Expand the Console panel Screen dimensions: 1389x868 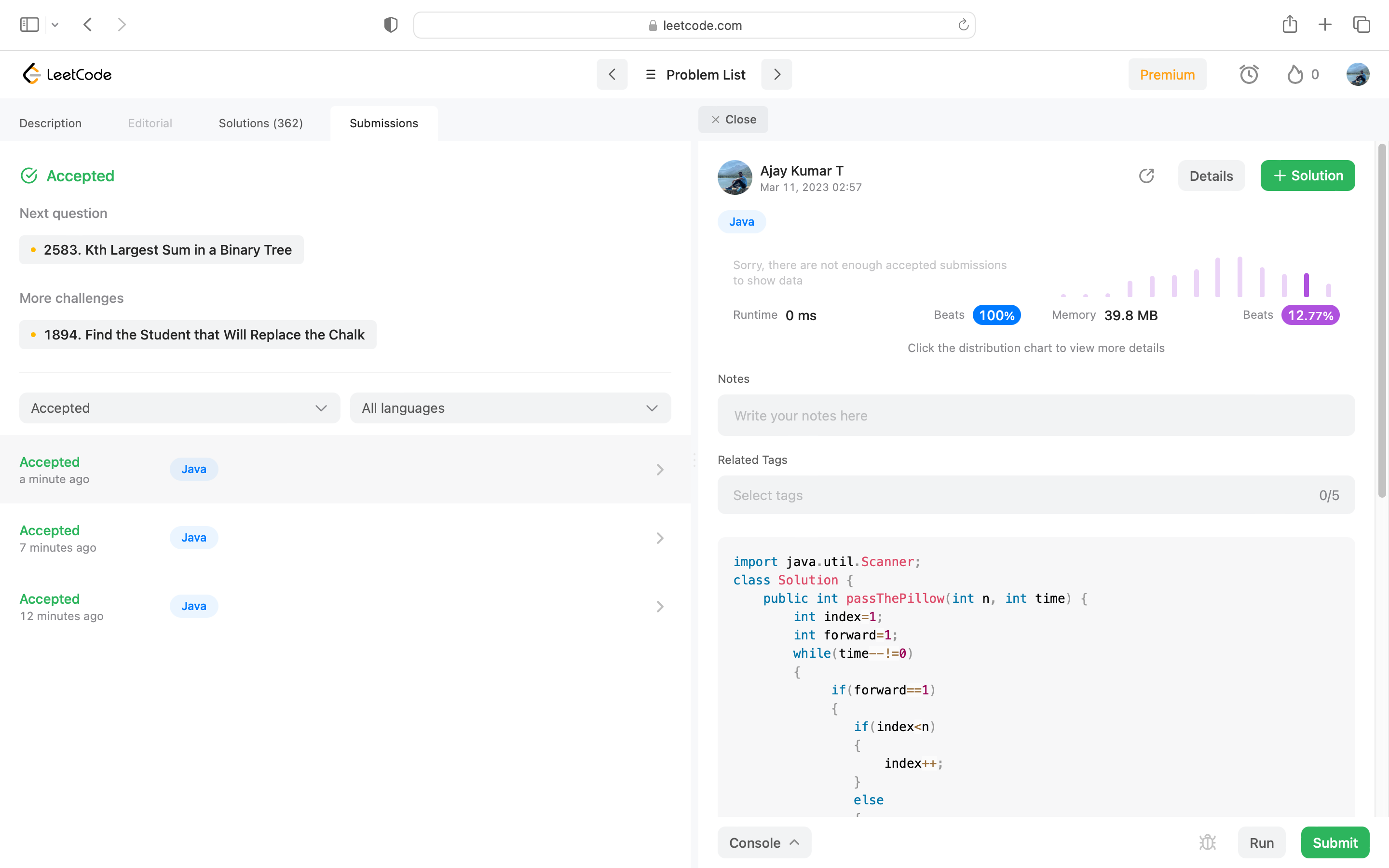764,842
